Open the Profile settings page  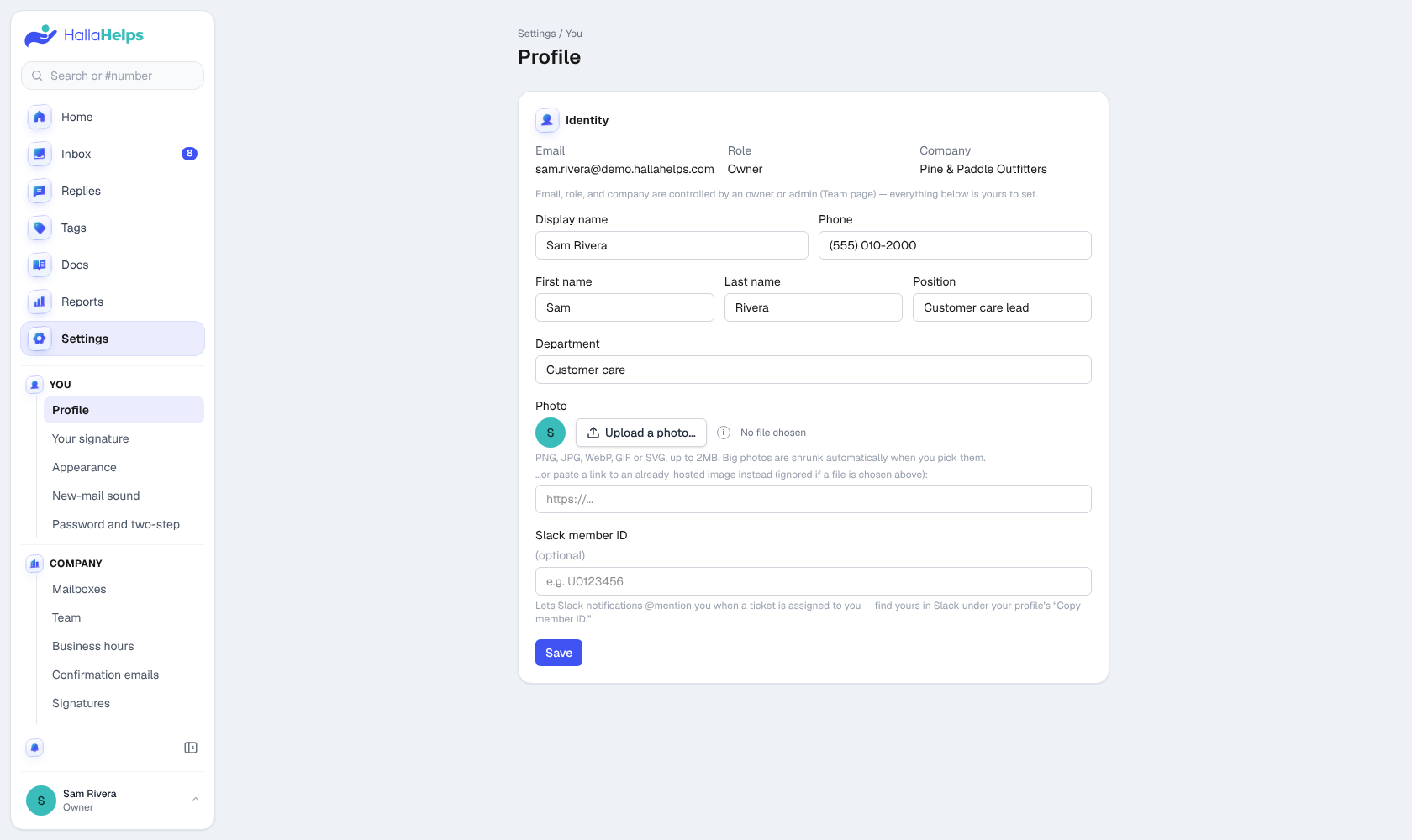coord(124,410)
